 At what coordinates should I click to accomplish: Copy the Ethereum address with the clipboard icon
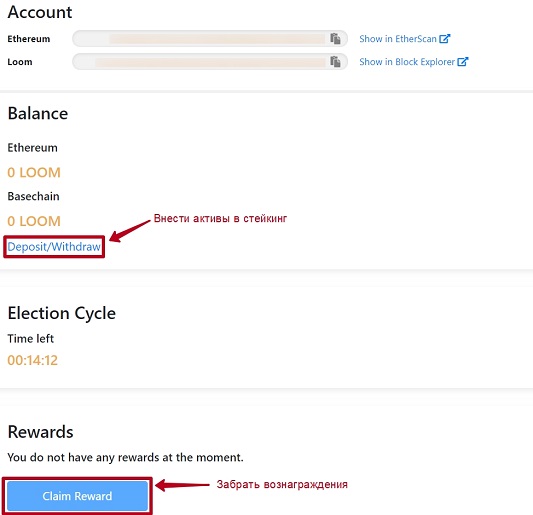335,39
